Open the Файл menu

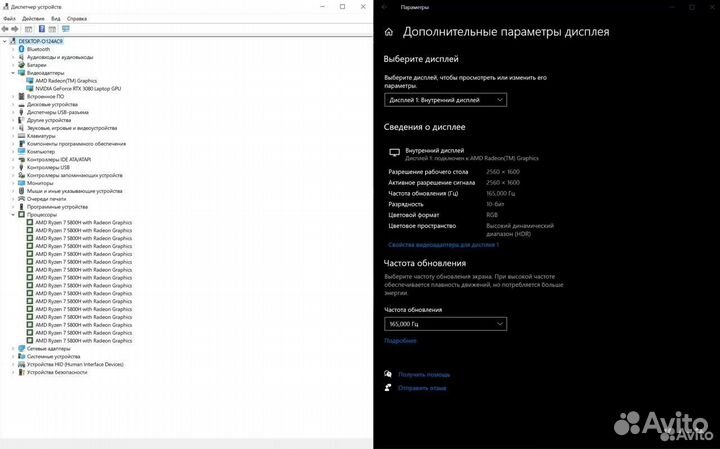tap(9, 19)
